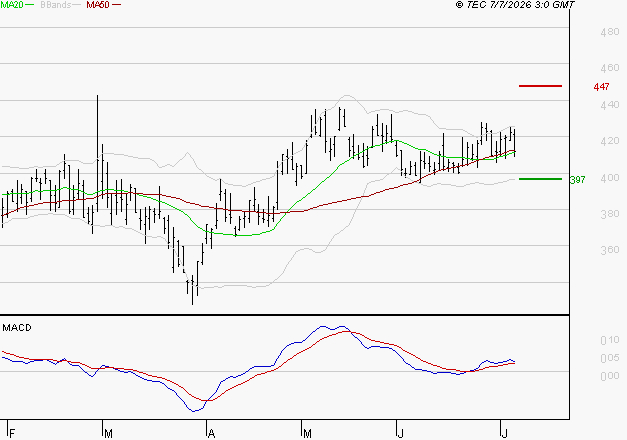The height and width of the screenshot is (440, 627).
Task: Click the 420 price axis label
Action: [x=610, y=141]
